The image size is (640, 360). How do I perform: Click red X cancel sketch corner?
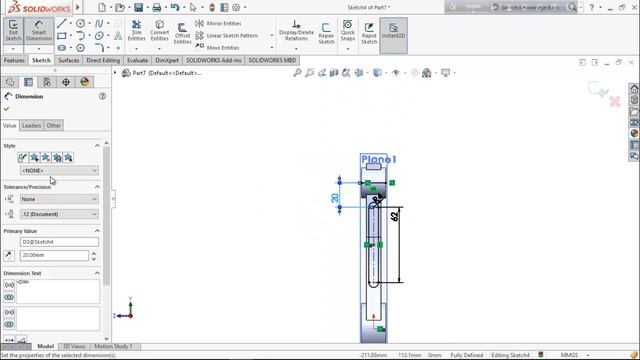(615, 101)
